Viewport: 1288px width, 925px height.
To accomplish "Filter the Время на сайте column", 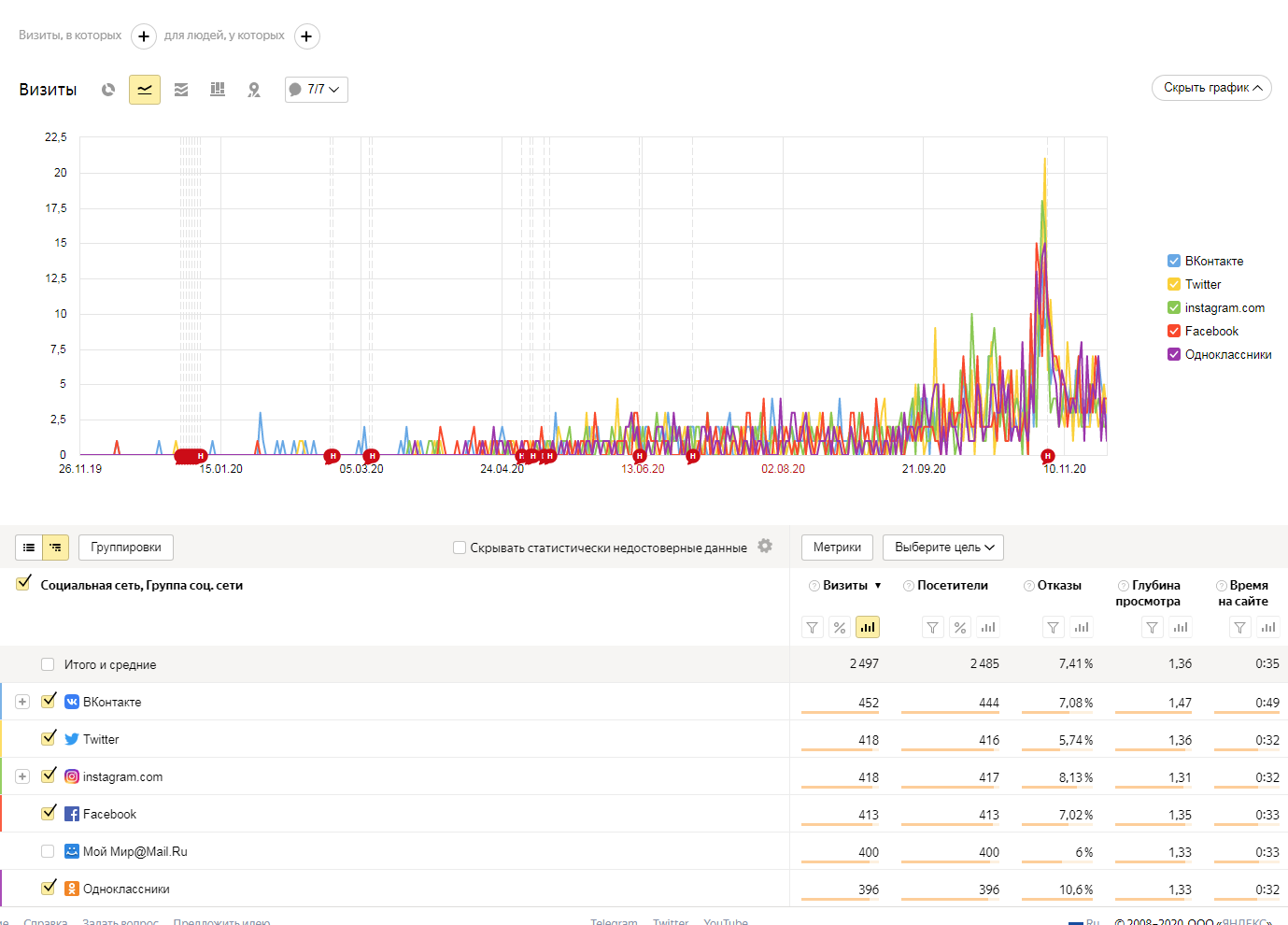I will [x=1240, y=627].
